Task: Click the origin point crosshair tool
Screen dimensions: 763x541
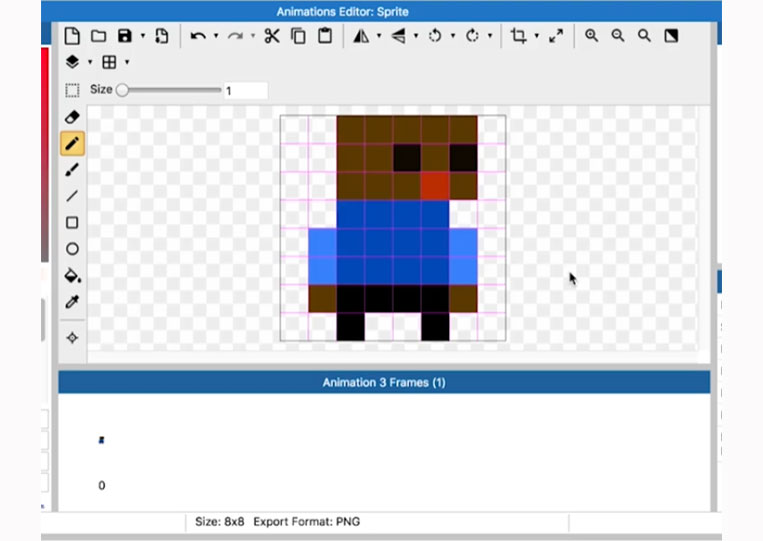Action: click(x=72, y=338)
